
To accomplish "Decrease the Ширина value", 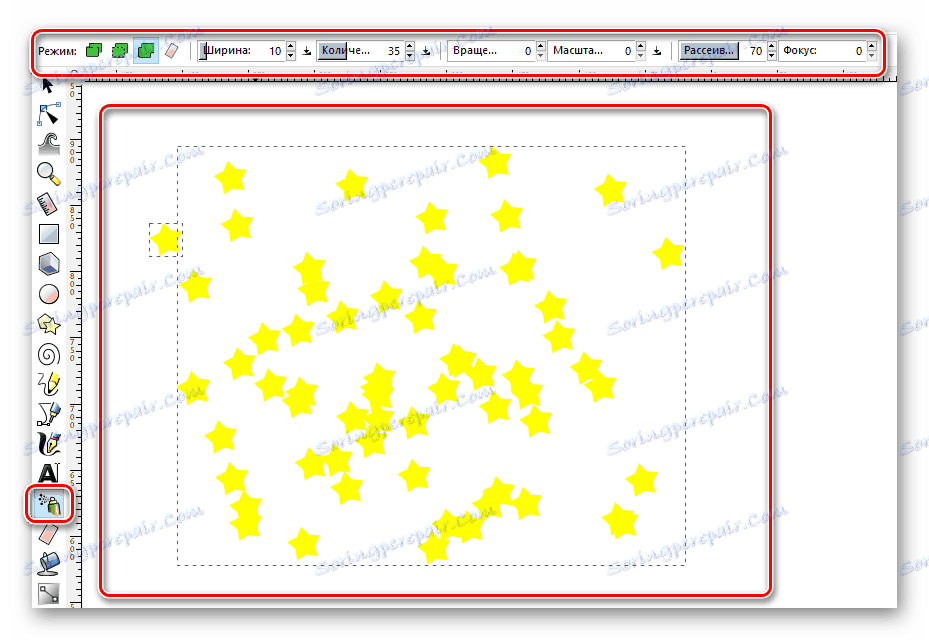I will (x=290, y=56).
